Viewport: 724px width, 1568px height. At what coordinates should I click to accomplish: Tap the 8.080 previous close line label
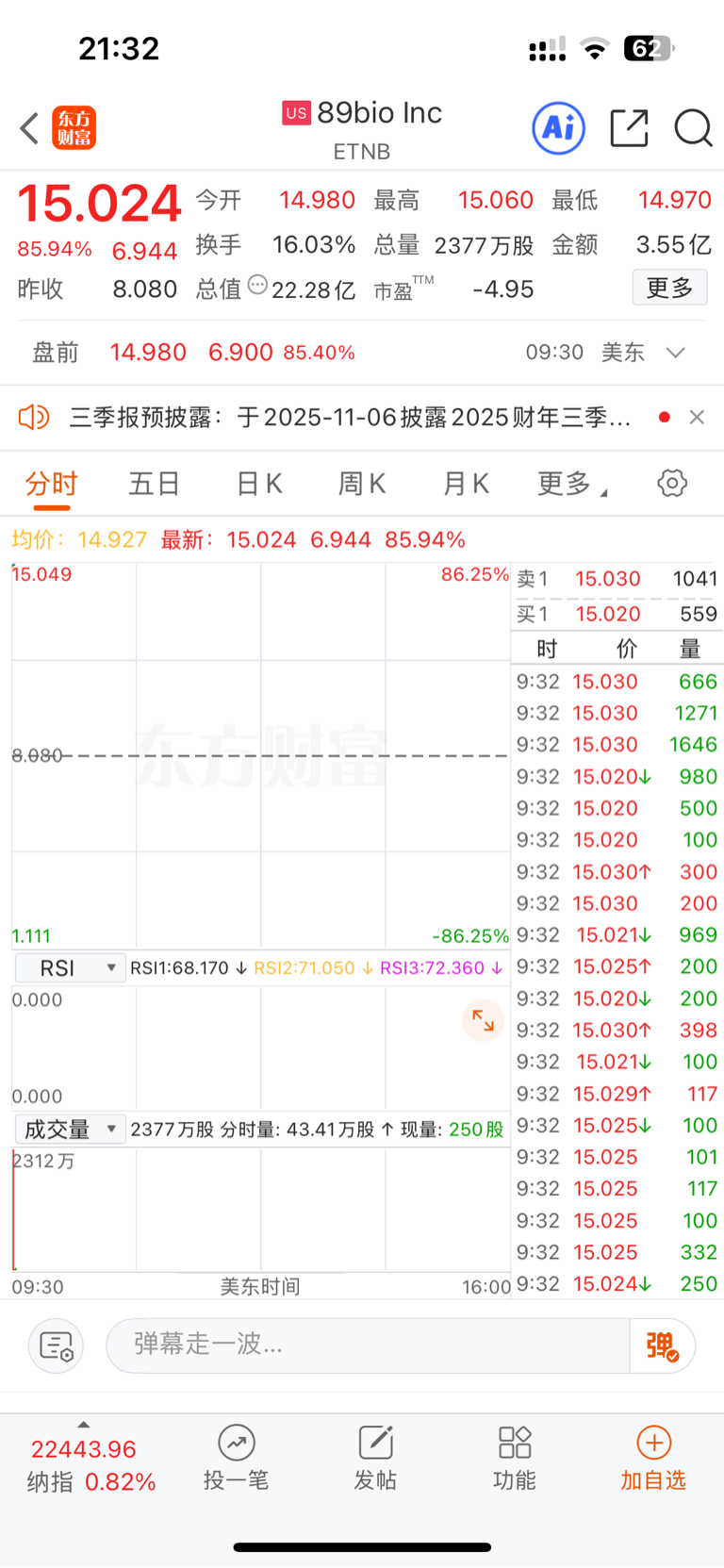(x=37, y=755)
